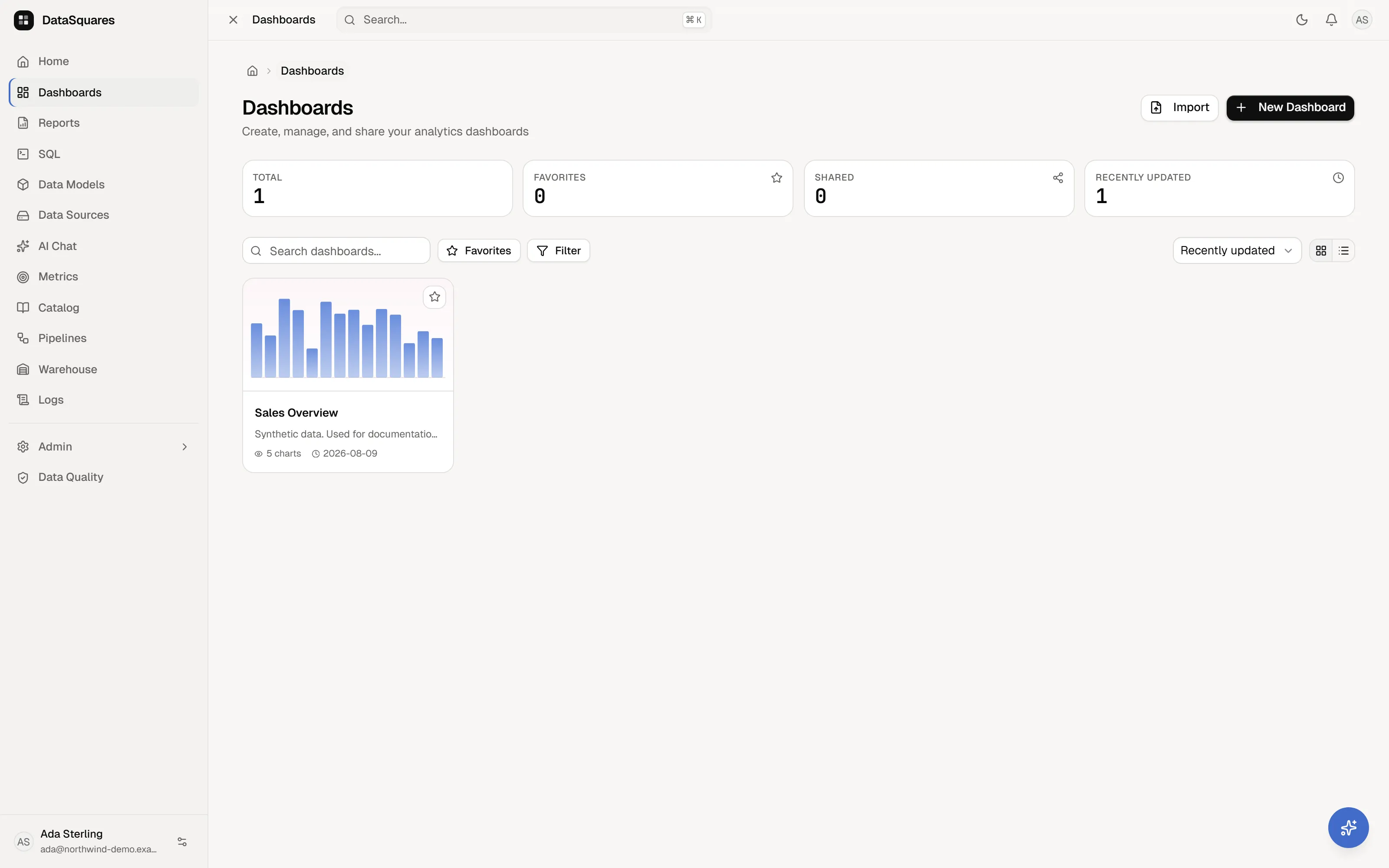Screen dimensions: 1389x868
Task: Switch to grid view
Action: point(1321,251)
